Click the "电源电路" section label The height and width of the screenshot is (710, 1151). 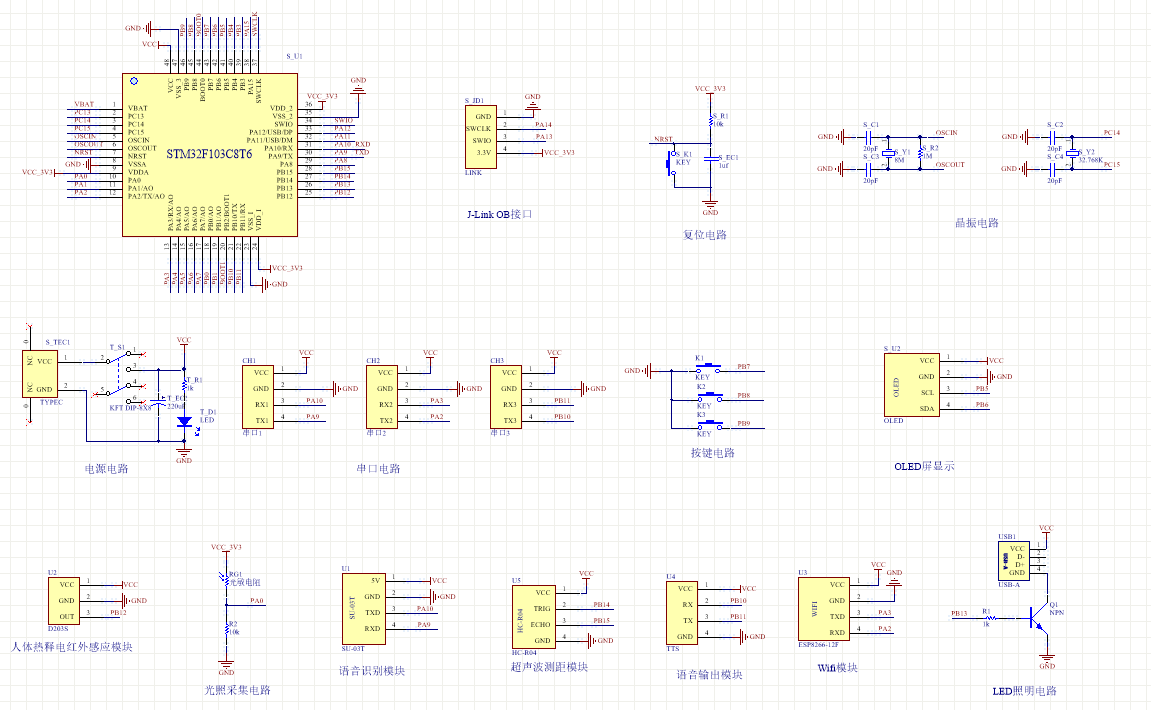(106, 468)
